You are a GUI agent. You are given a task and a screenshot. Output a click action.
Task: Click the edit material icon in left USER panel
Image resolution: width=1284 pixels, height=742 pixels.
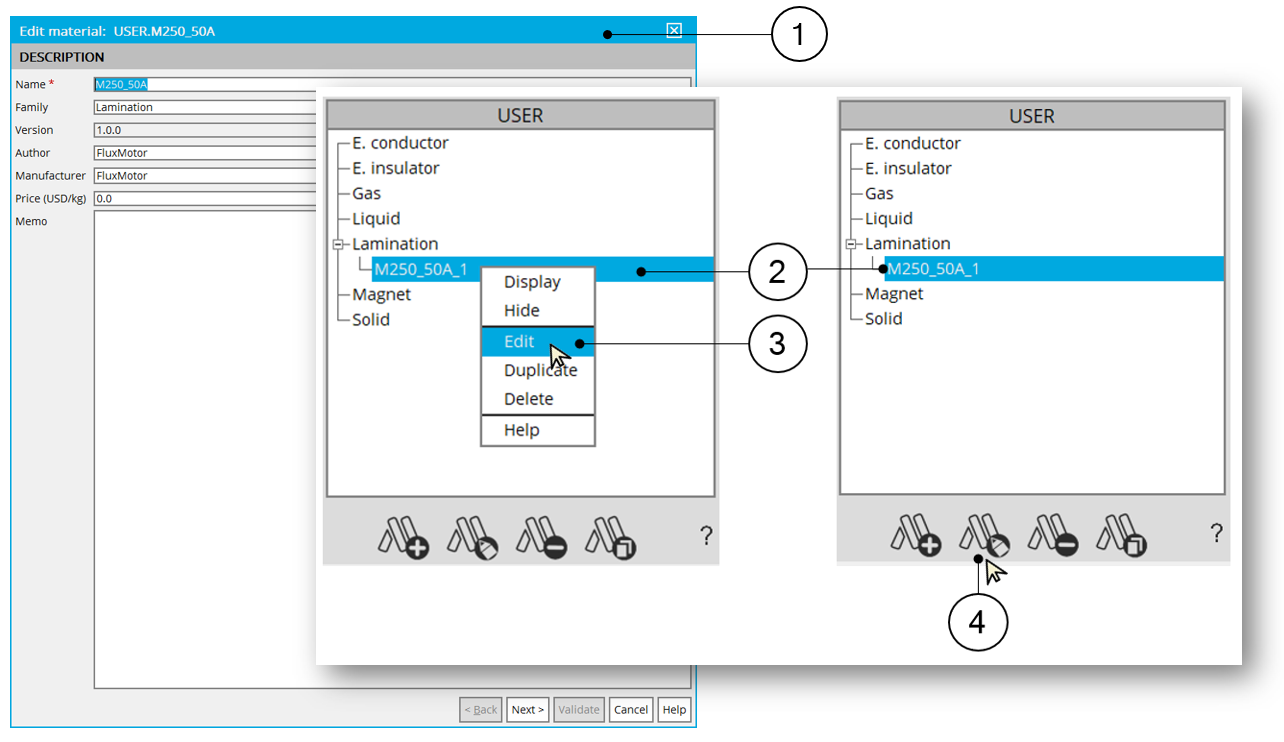(472, 536)
